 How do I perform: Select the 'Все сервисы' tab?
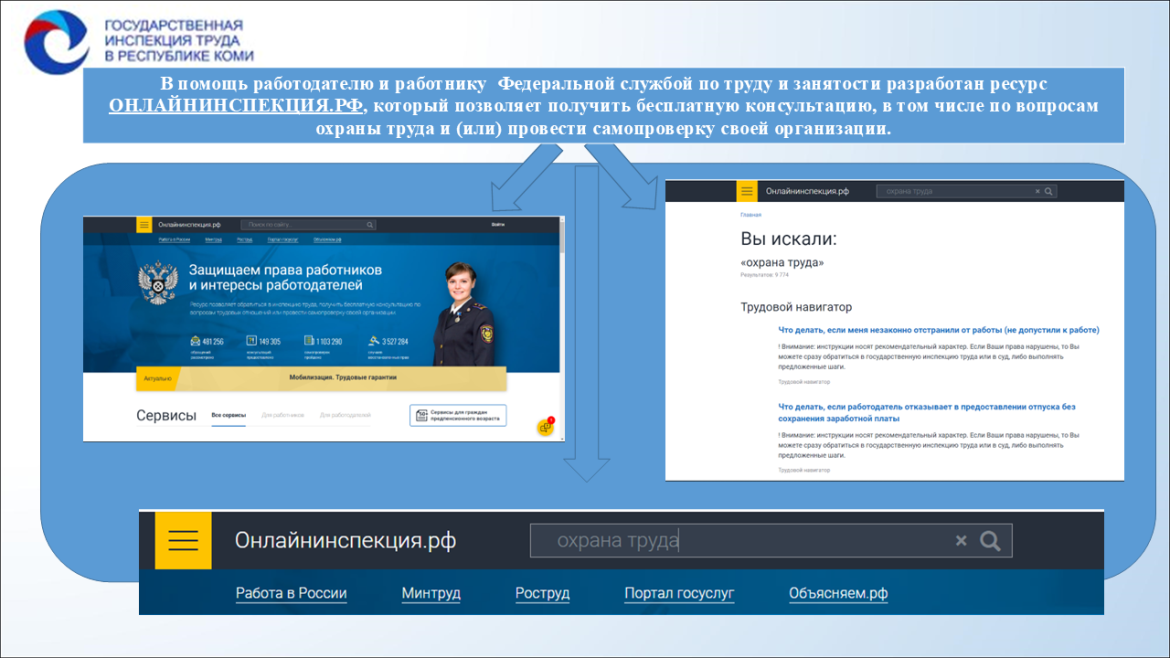[x=228, y=416]
